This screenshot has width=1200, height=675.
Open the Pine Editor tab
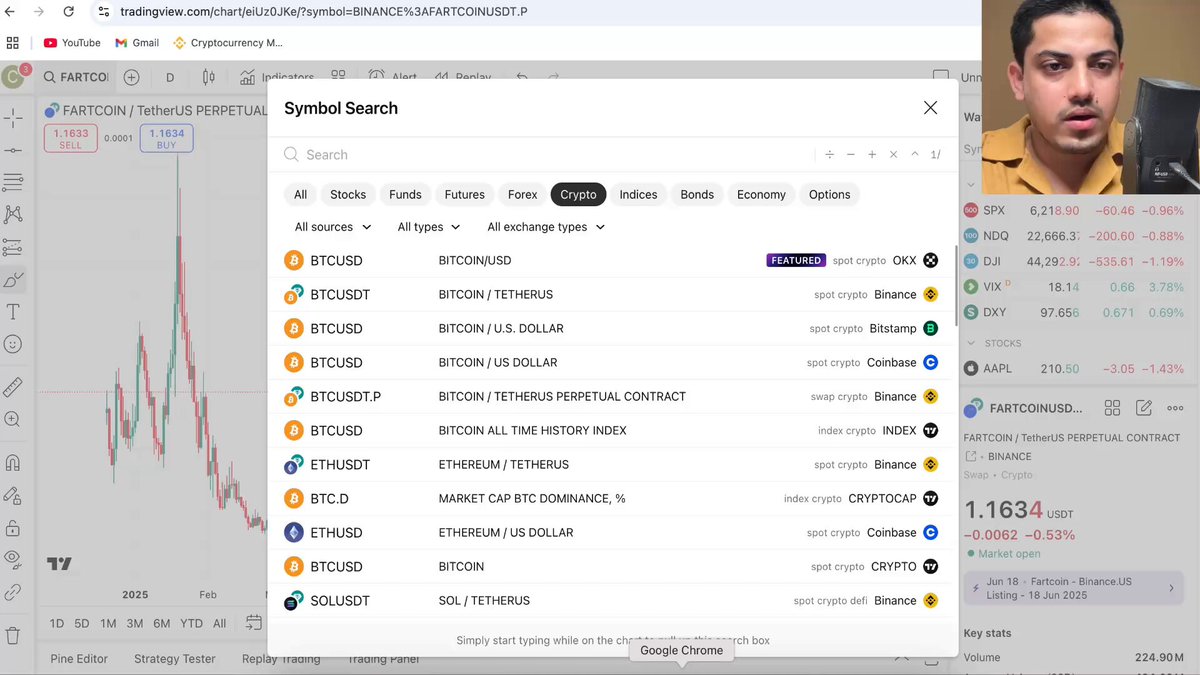coord(79,659)
